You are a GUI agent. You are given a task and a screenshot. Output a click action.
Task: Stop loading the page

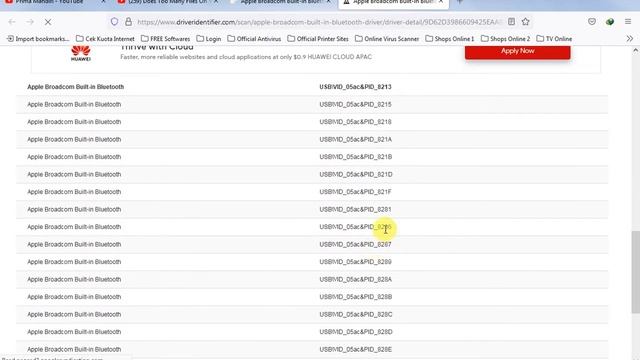[x=48, y=22]
